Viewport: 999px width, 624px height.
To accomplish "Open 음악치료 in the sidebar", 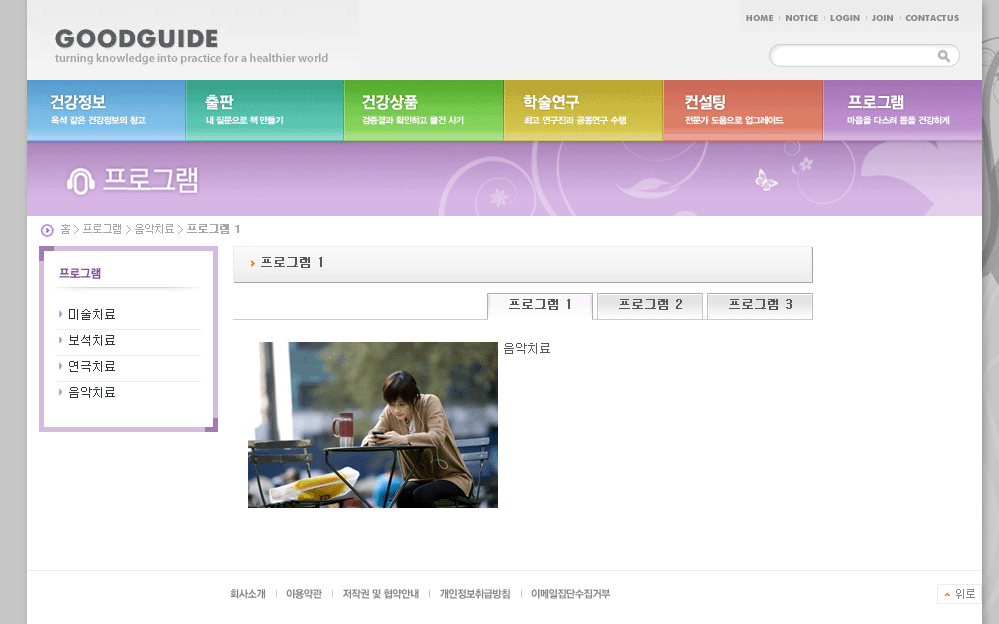I will (92, 393).
